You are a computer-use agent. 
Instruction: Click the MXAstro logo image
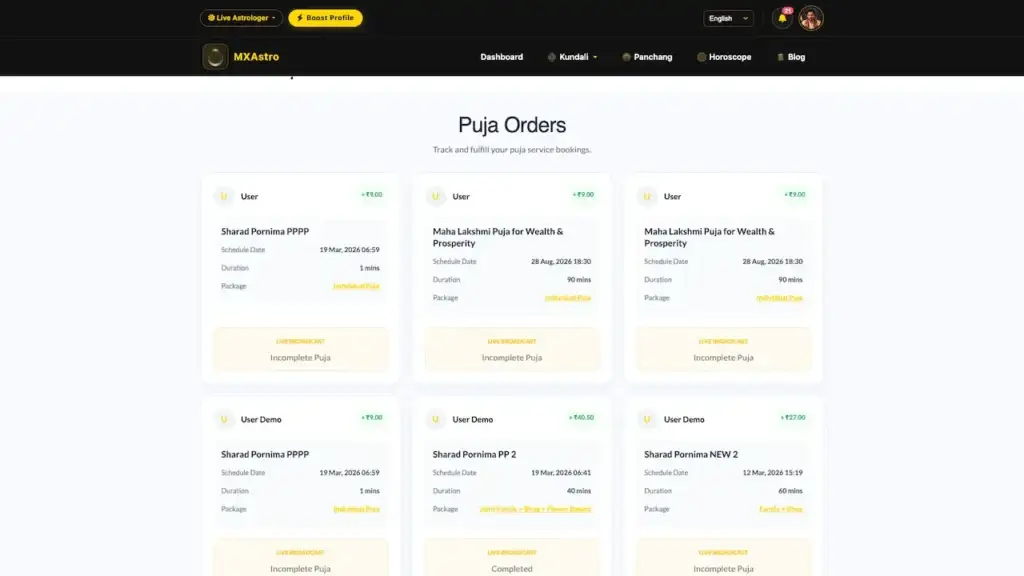(x=215, y=57)
